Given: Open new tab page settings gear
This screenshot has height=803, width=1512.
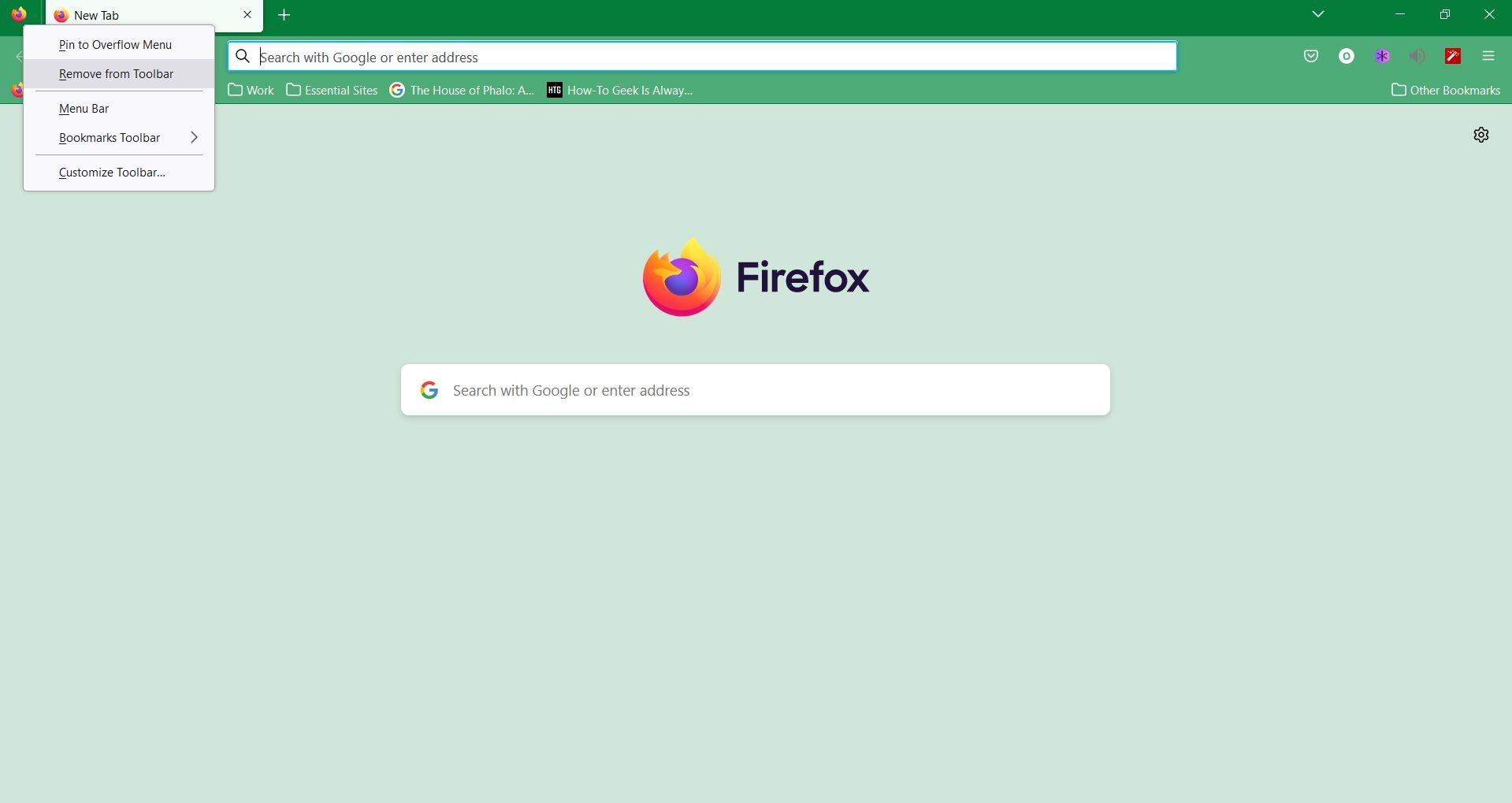Looking at the screenshot, I should tap(1480, 134).
